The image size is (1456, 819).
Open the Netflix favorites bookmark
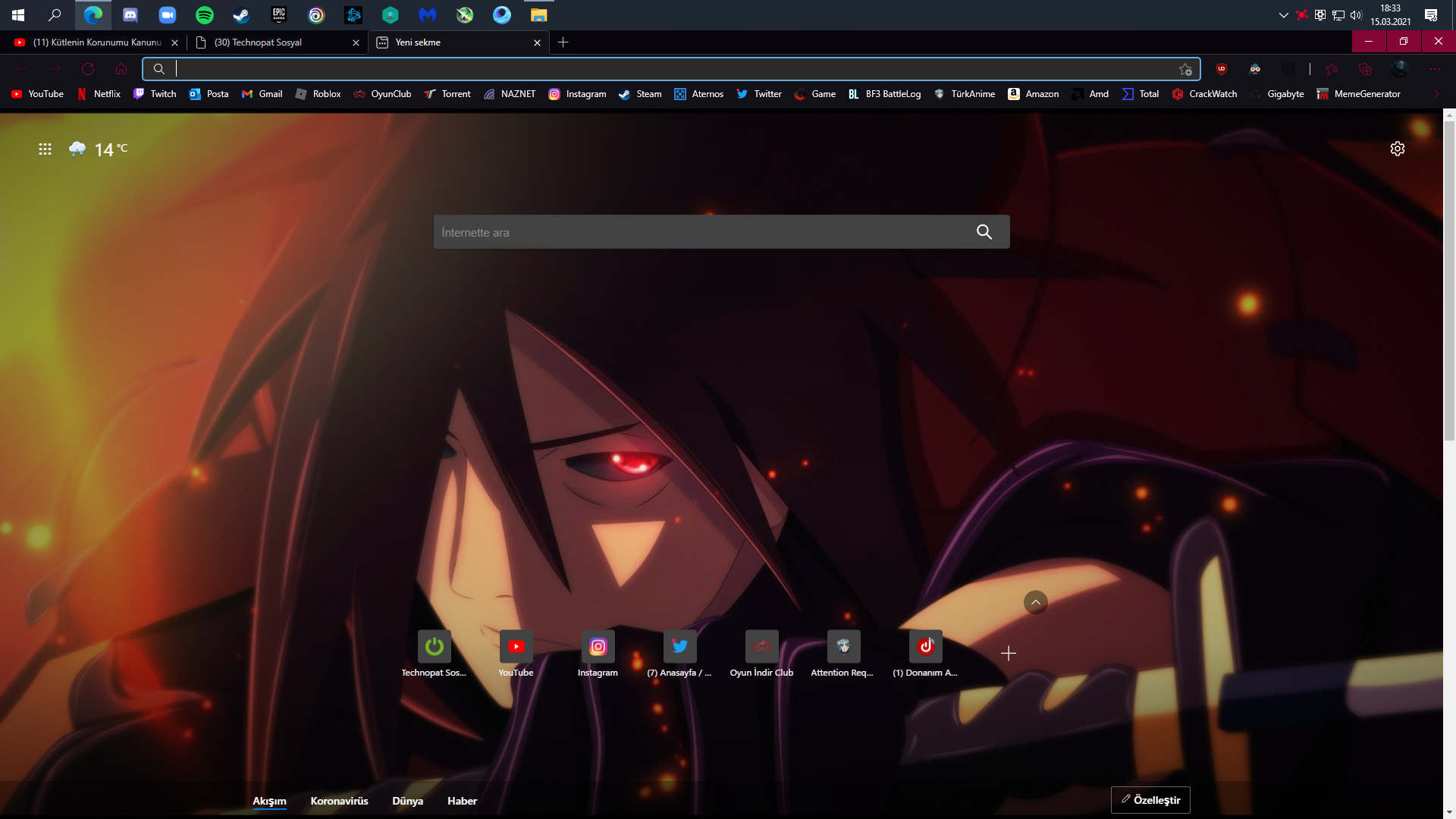(x=99, y=94)
